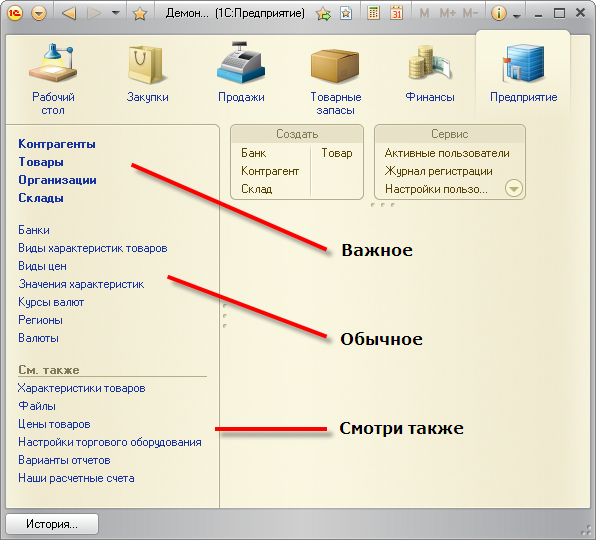Create new Склад
Screen dimensions: 596x540
[257, 189]
